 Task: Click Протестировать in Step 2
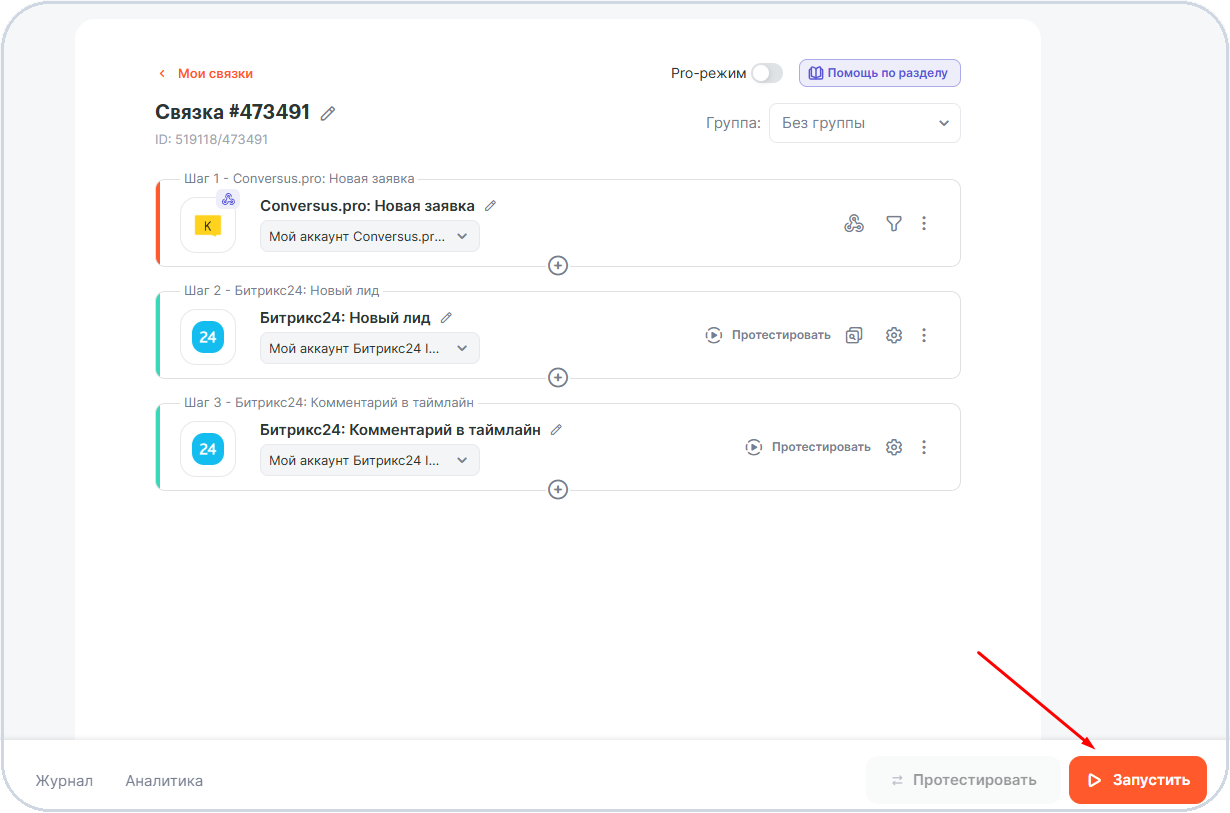click(x=768, y=335)
